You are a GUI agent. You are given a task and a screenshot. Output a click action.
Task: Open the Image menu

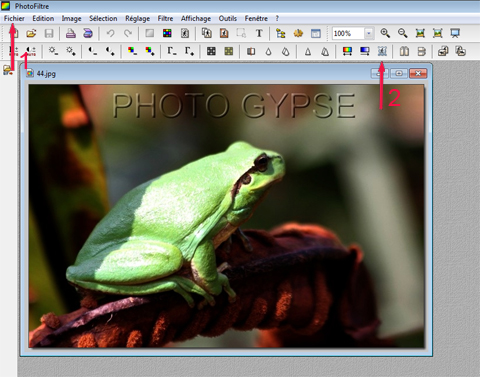coord(71,18)
